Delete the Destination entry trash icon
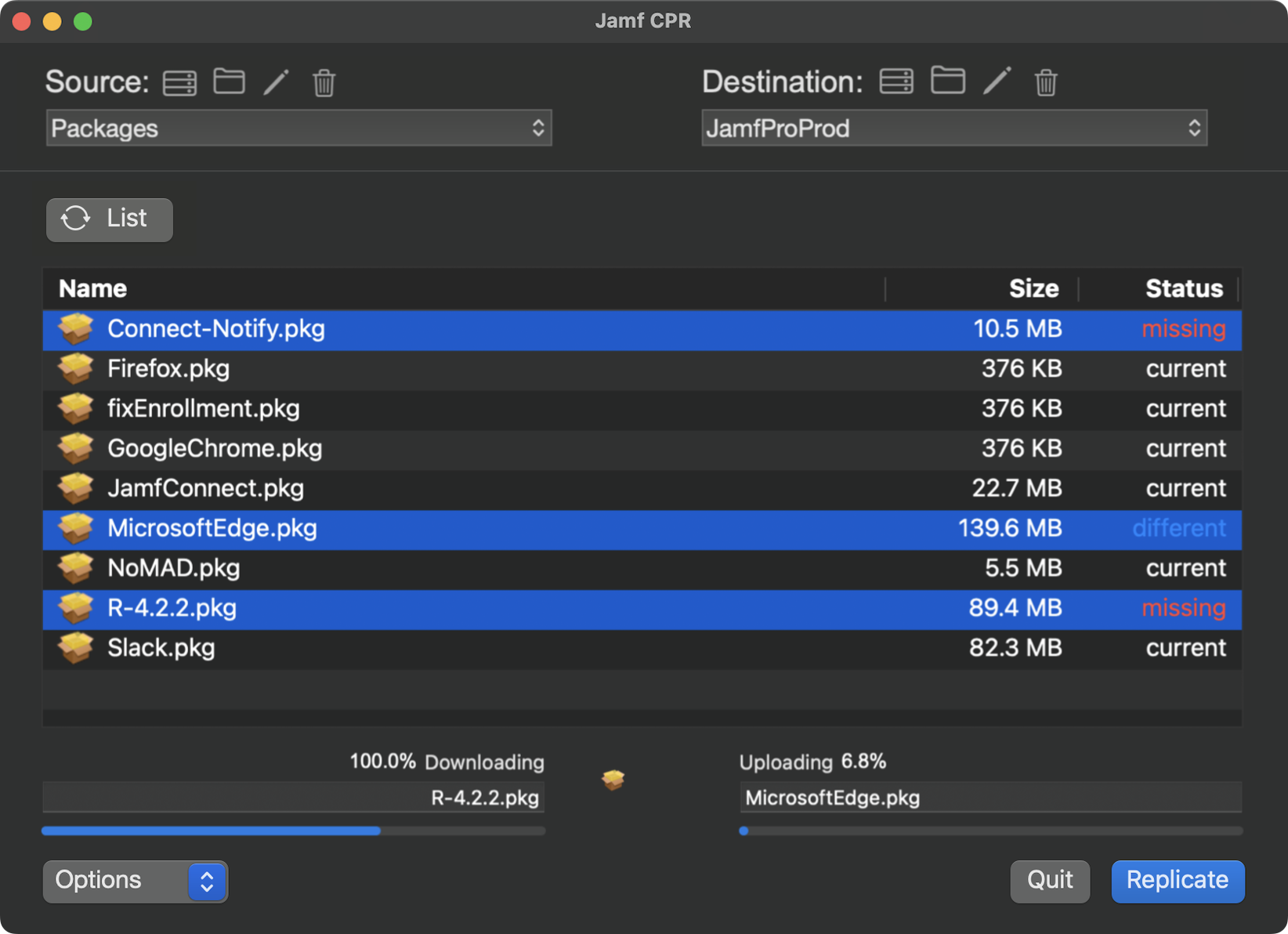The width and height of the screenshot is (1288, 934). click(x=1046, y=81)
